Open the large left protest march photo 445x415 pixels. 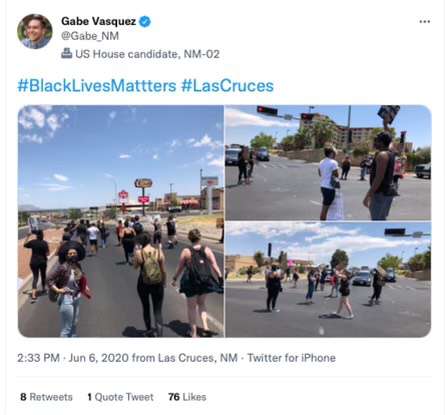click(x=121, y=221)
